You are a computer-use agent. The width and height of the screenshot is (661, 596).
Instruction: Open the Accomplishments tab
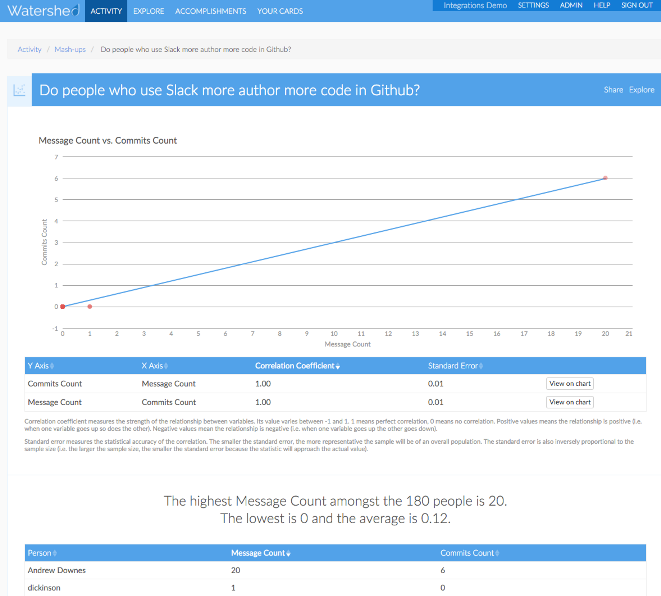[210, 11]
